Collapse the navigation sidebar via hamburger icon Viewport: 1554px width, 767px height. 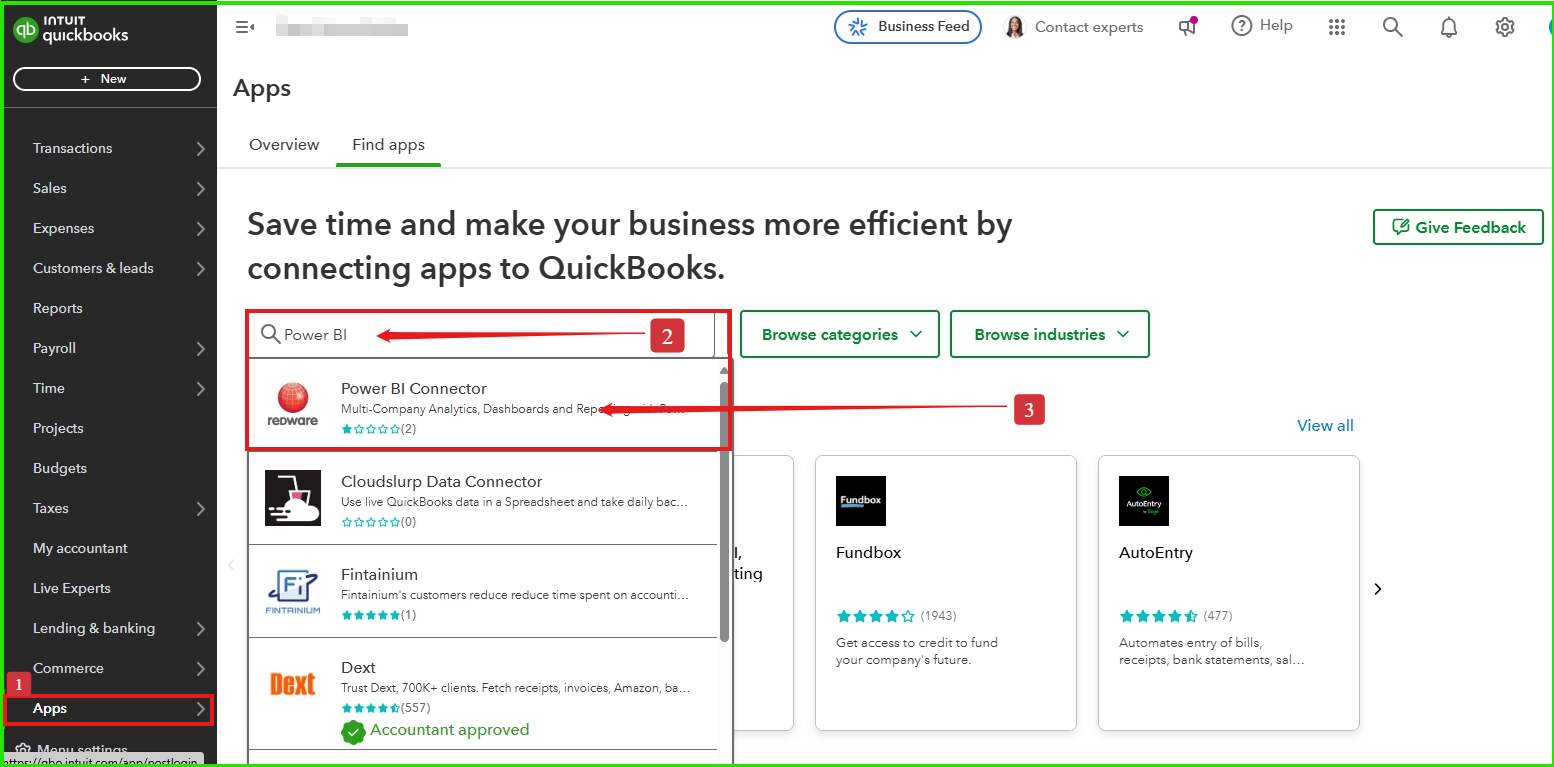(244, 27)
